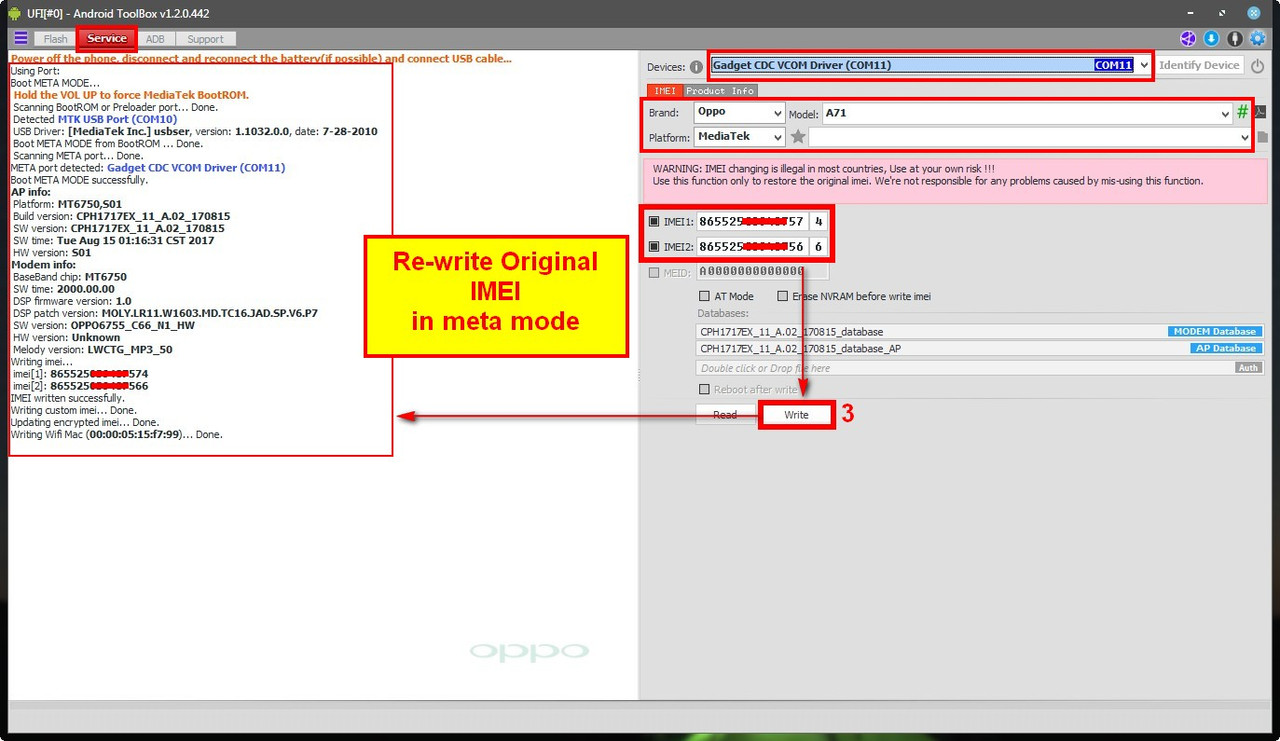
Task: Click the IMEI1 check digit box
Action: click(818, 222)
